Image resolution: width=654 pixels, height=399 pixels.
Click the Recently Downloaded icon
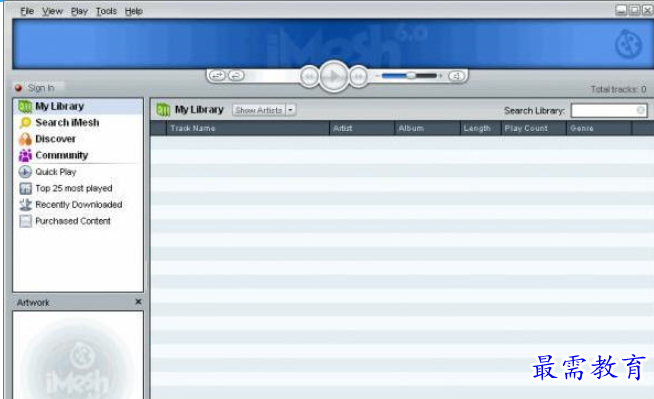pyautogui.click(x=25, y=204)
